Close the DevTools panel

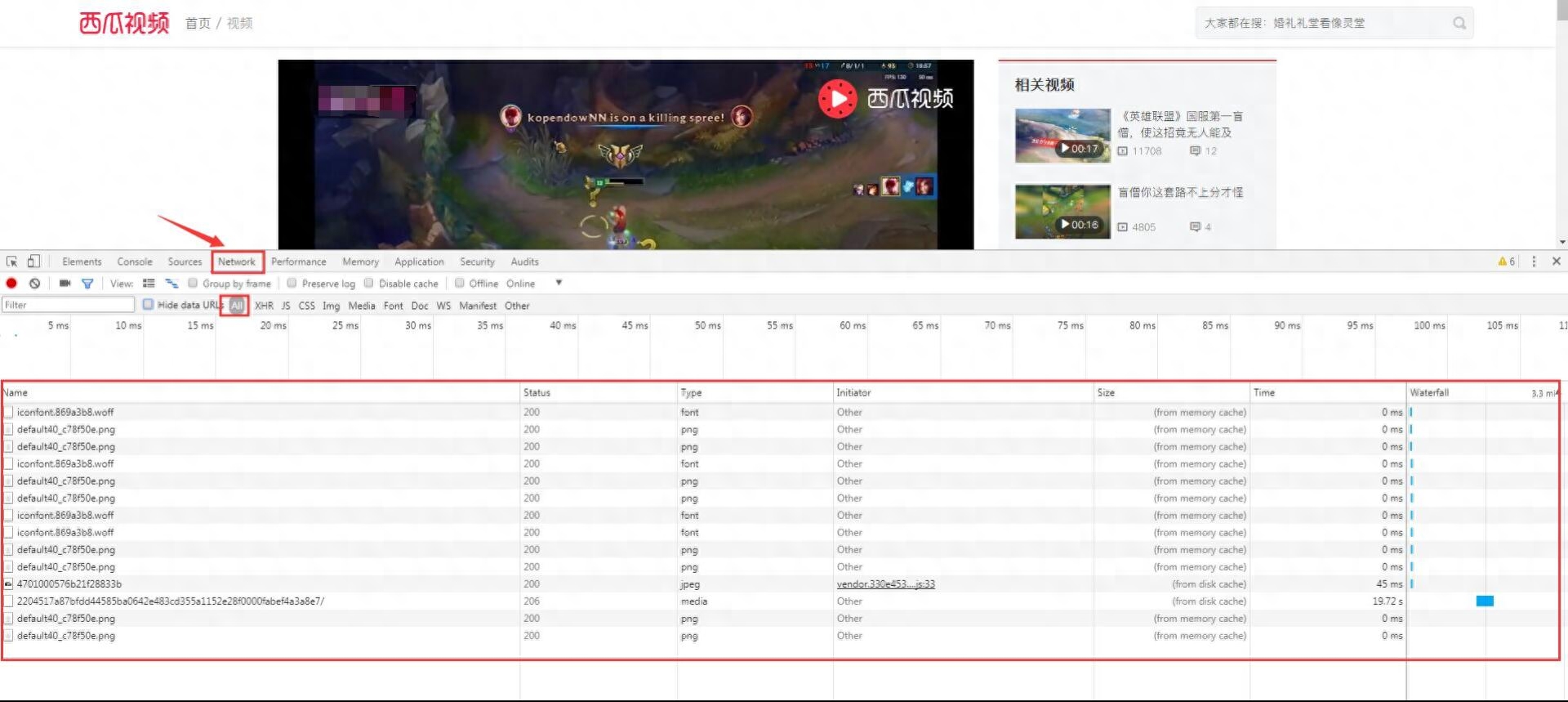pyautogui.click(x=1557, y=262)
